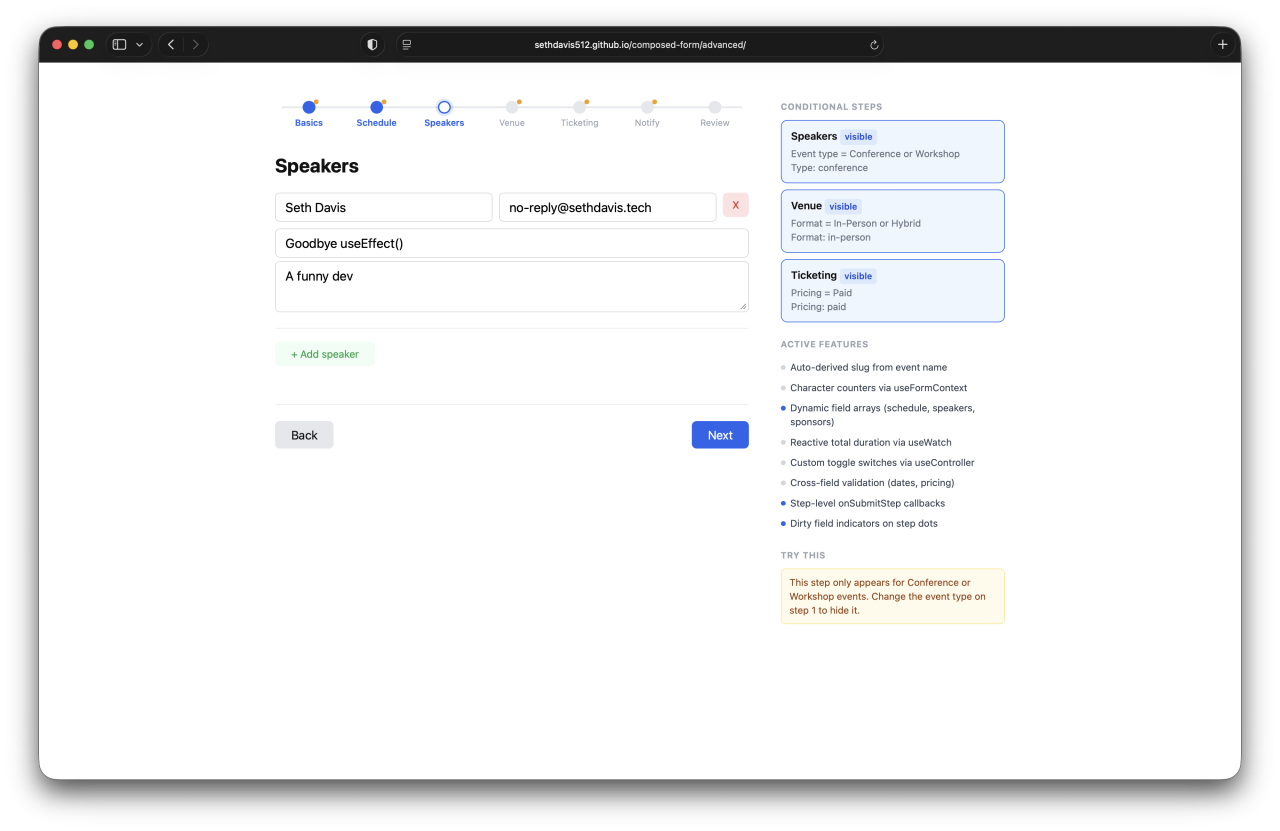Viewport: 1280px width, 831px height.
Task: Select the Ticketing conditional step card
Action: 893,291
